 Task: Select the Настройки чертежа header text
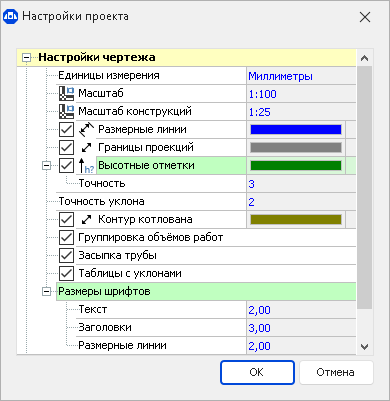click(97, 57)
